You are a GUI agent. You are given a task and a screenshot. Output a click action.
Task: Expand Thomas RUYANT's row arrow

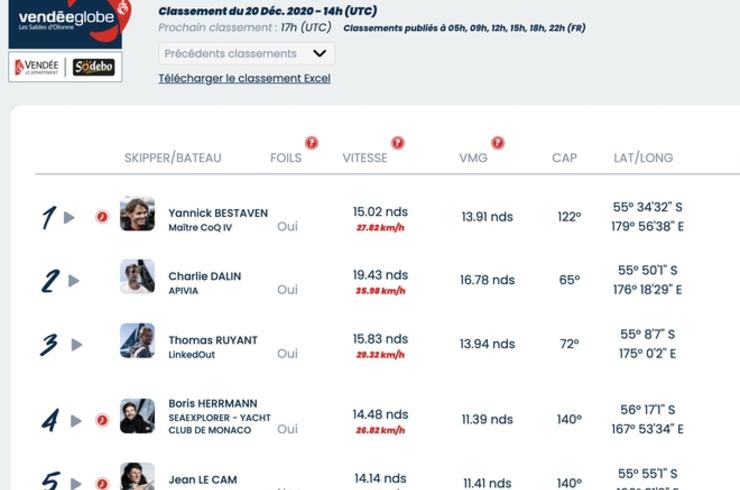[76, 345]
